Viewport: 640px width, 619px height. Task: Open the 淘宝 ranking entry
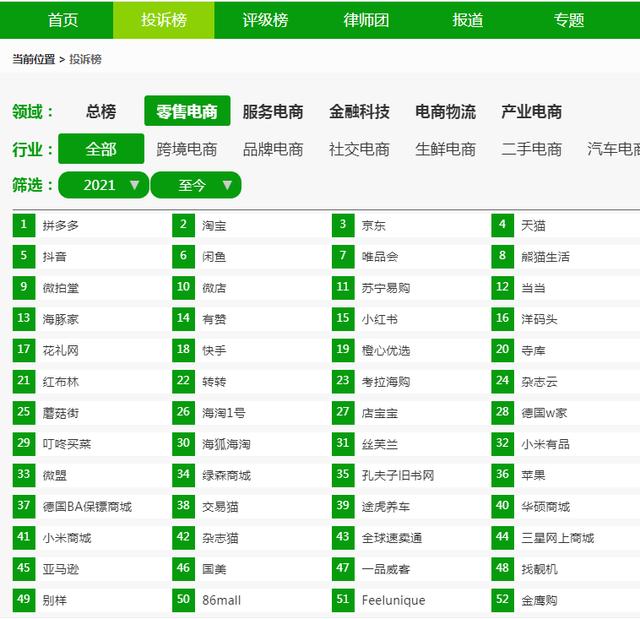pyautogui.click(x=214, y=225)
